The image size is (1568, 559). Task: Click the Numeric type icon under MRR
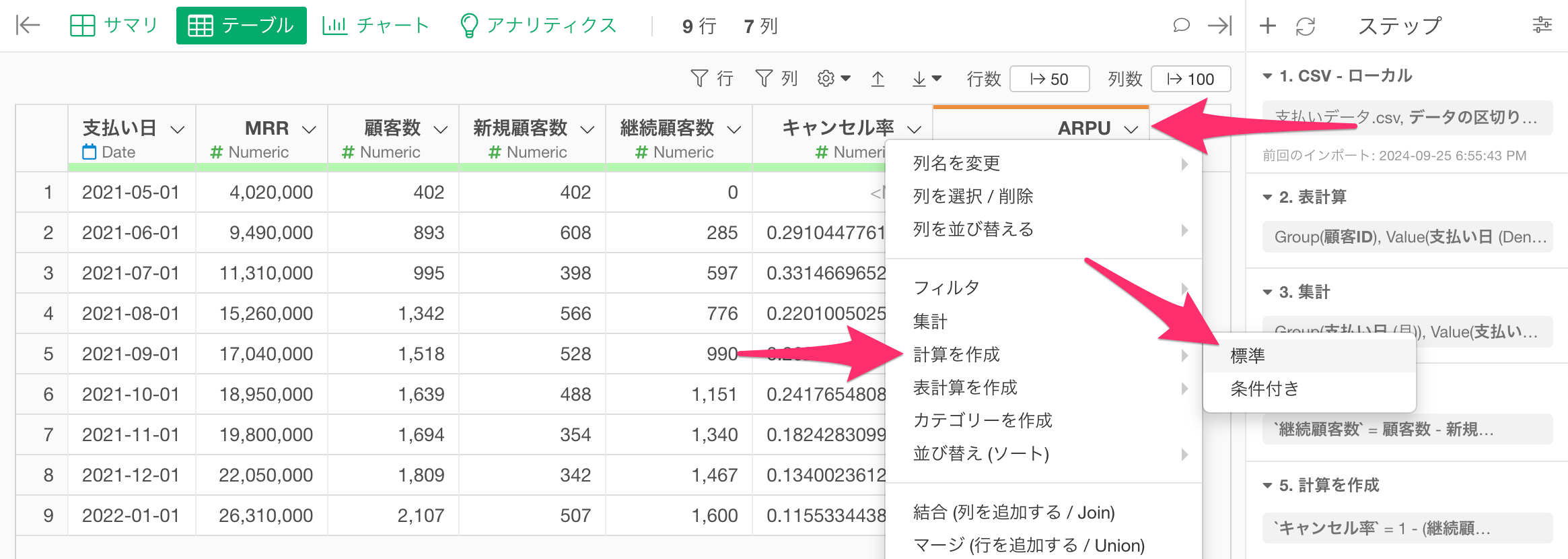click(x=217, y=152)
